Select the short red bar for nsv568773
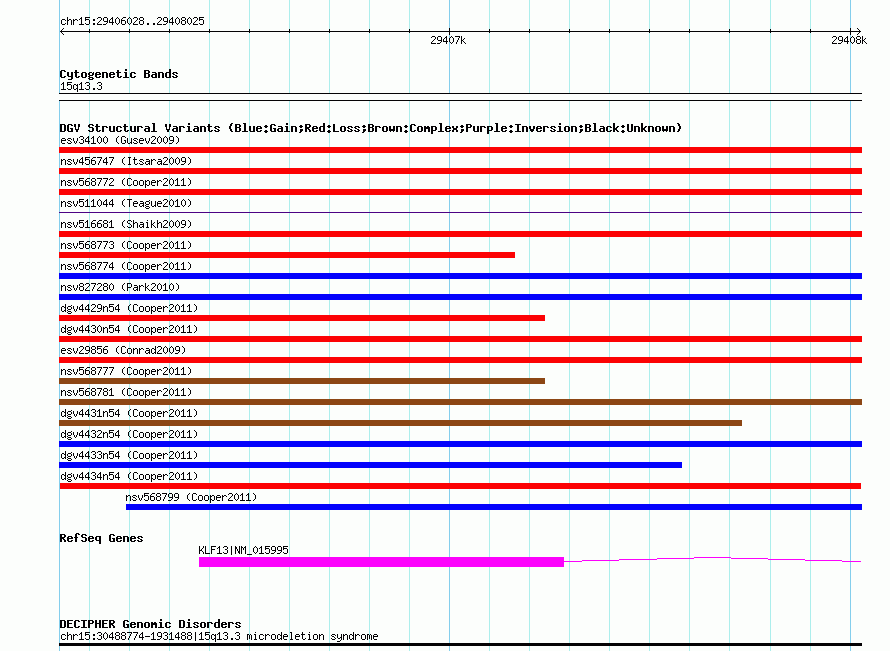The height and width of the screenshot is (651, 890). [287, 255]
